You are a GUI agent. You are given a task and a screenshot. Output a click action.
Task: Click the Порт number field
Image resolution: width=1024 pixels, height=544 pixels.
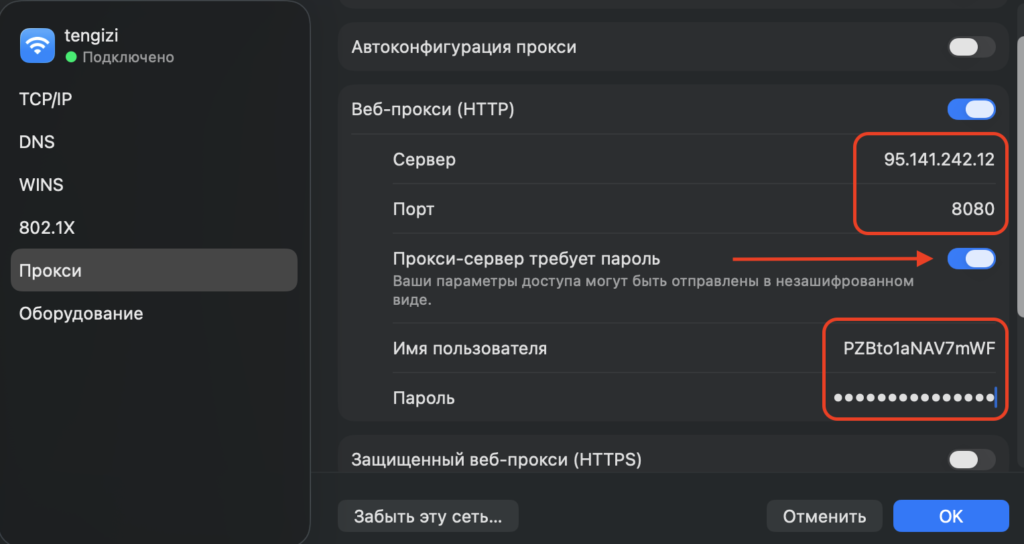click(x=970, y=210)
